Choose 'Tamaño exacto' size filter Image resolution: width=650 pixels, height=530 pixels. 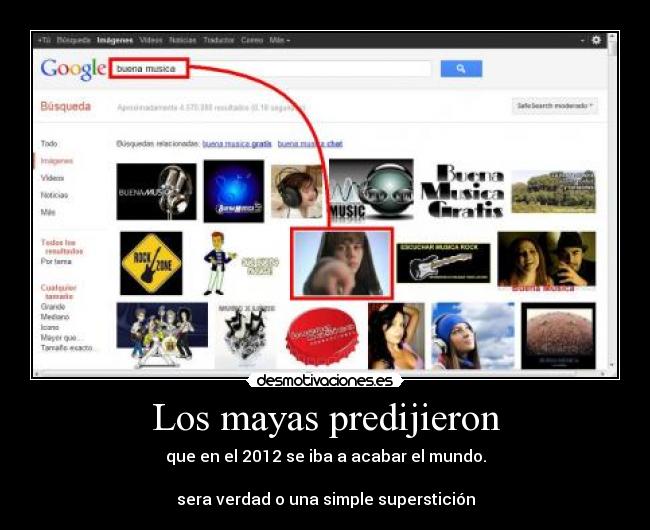[67, 348]
